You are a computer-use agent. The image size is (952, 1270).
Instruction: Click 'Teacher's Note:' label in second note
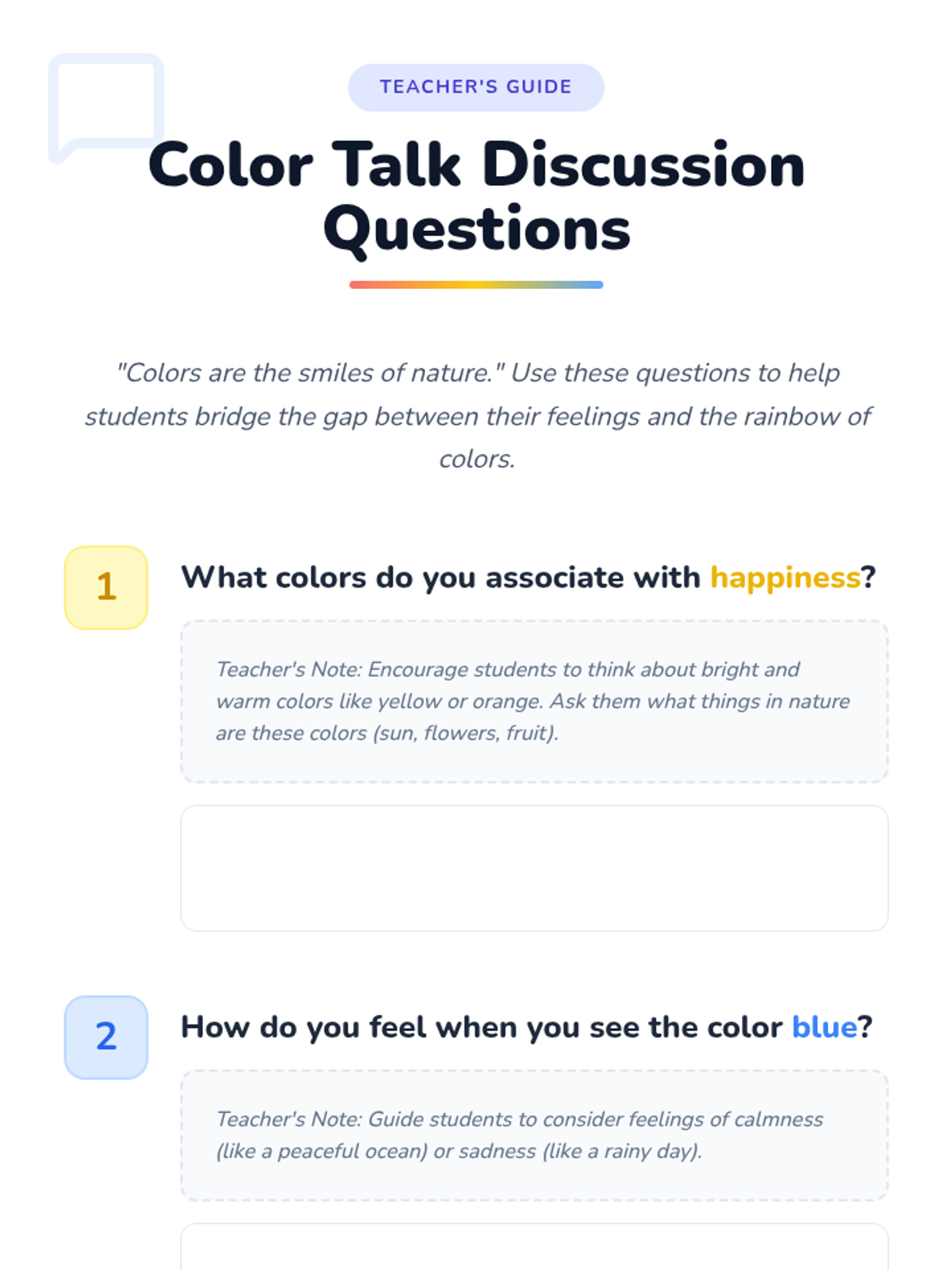(289, 1119)
